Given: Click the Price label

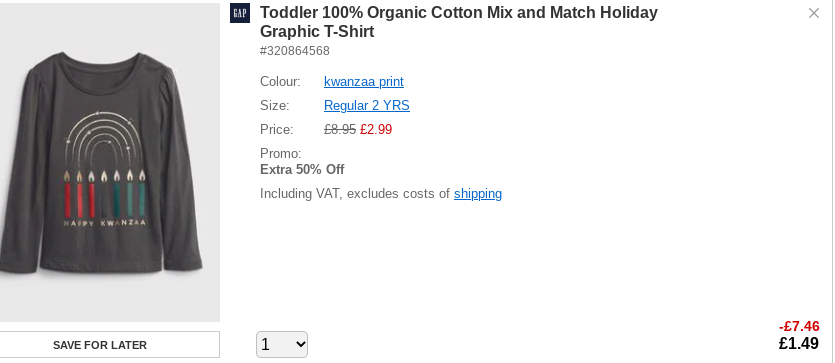Looking at the screenshot, I should [276, 129].
